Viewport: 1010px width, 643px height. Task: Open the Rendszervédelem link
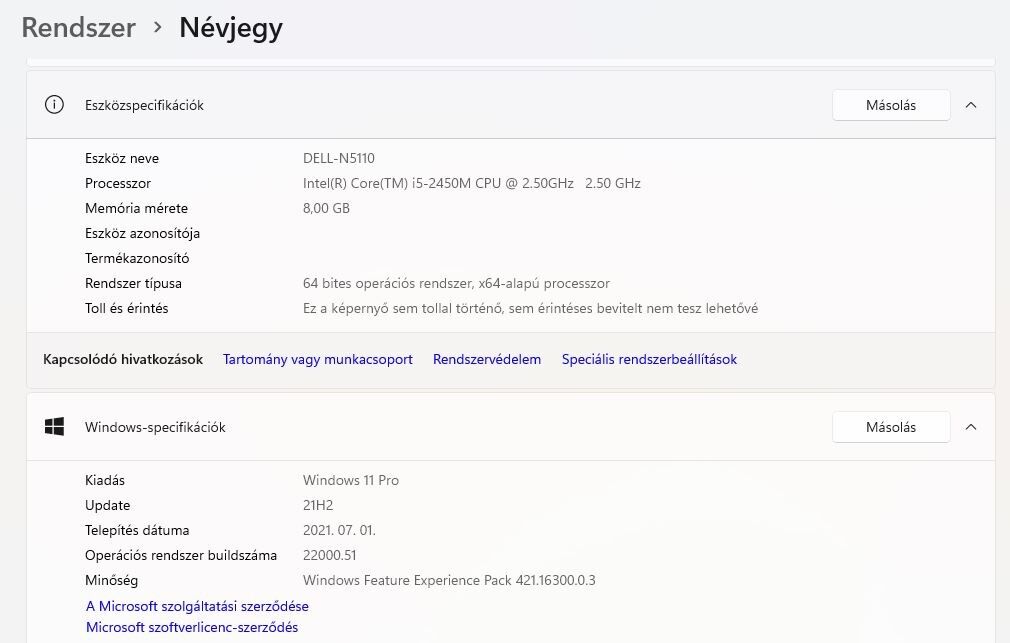click(x=487, y=359)
